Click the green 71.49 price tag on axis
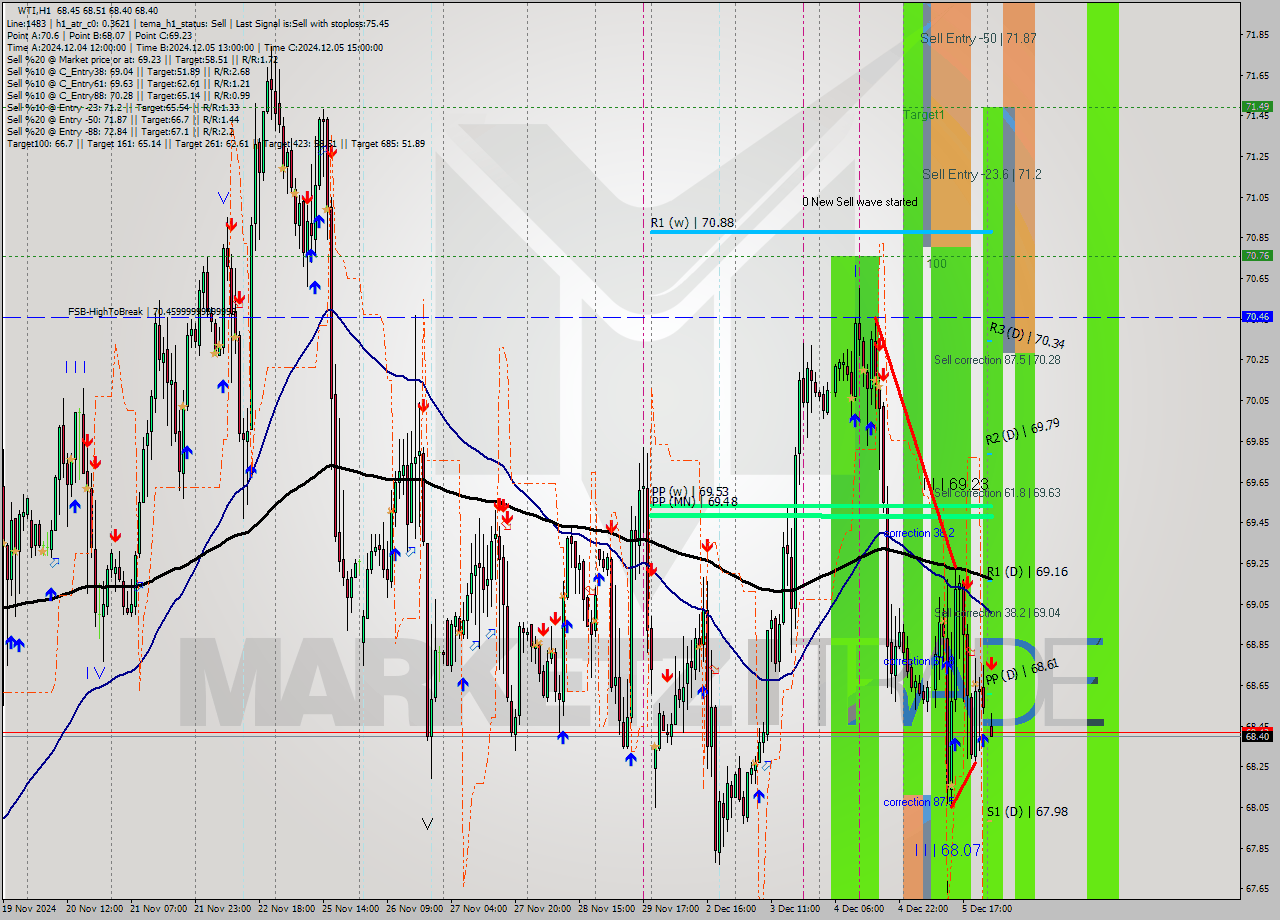 click(x=1257, y=106)
